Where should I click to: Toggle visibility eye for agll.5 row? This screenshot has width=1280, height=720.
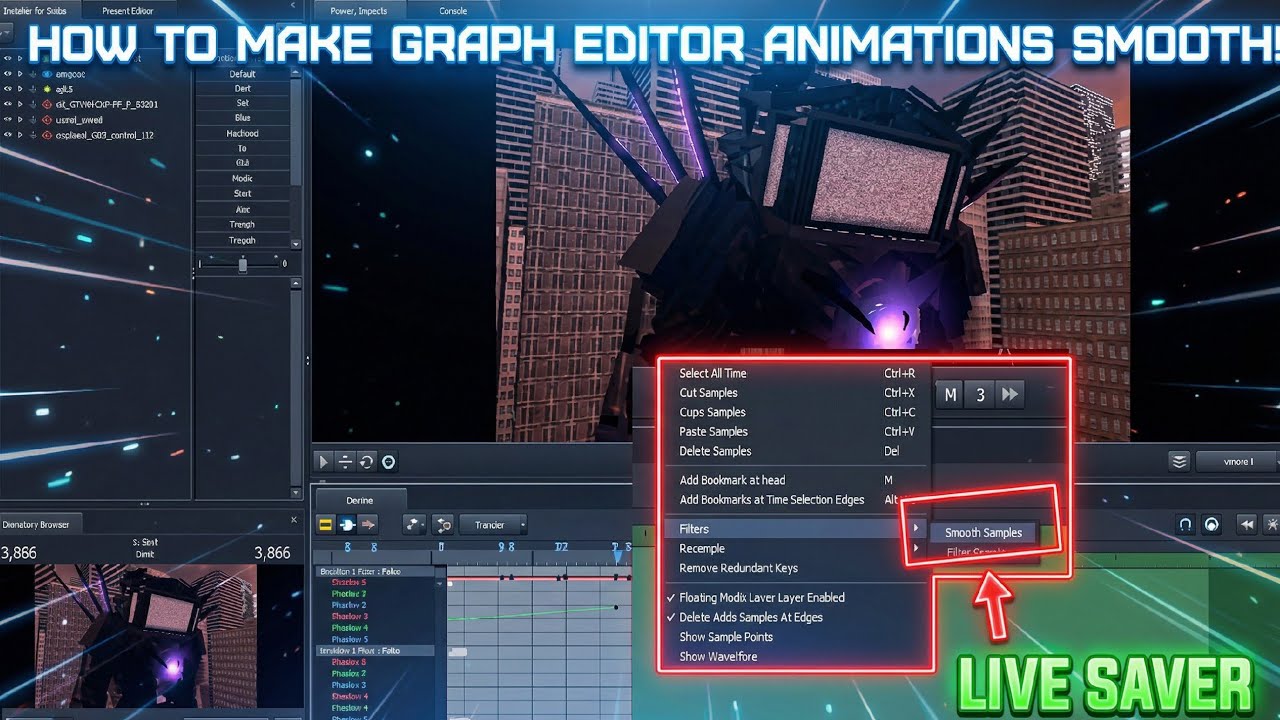(x=7, y=89)
